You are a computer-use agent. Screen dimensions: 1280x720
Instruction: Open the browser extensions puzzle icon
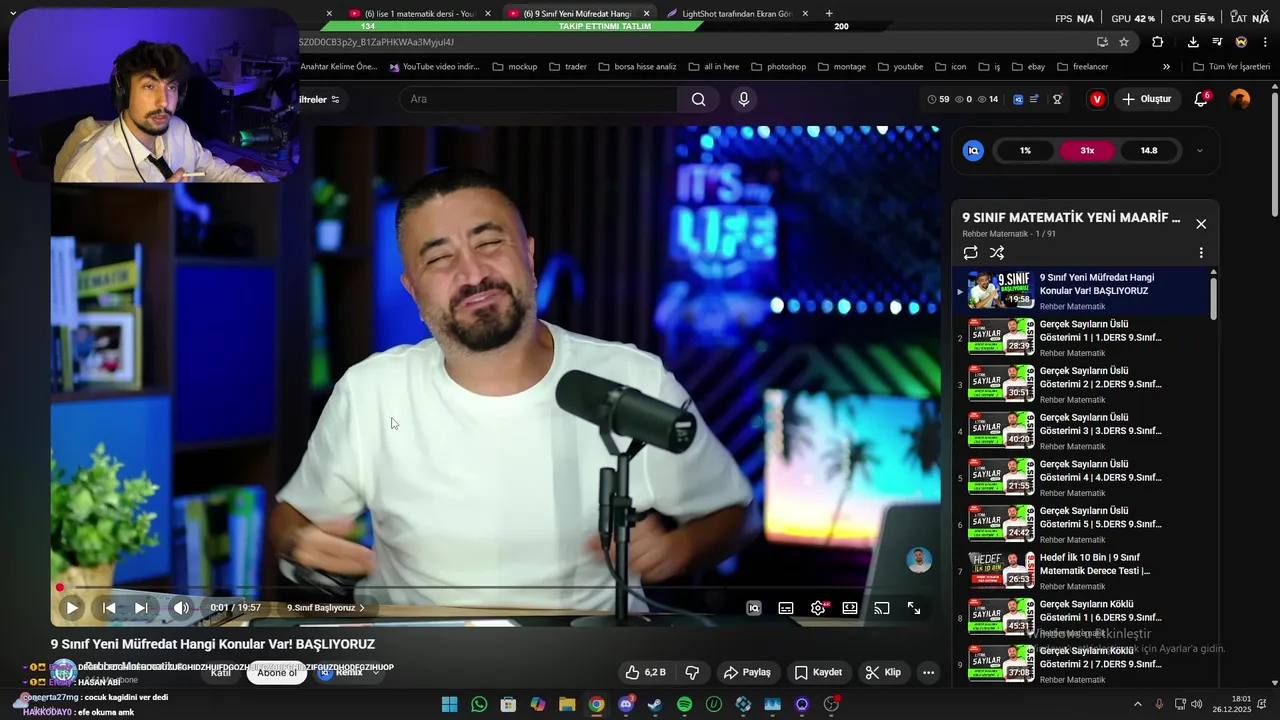[x=1157, y=42]
